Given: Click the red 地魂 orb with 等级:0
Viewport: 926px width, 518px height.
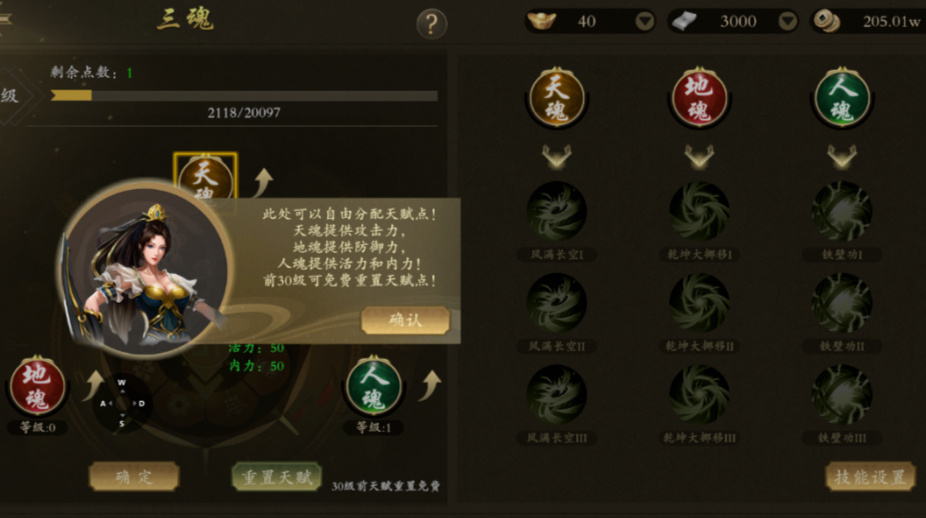Looking at the screenshot, I should [x=37, y=387].
